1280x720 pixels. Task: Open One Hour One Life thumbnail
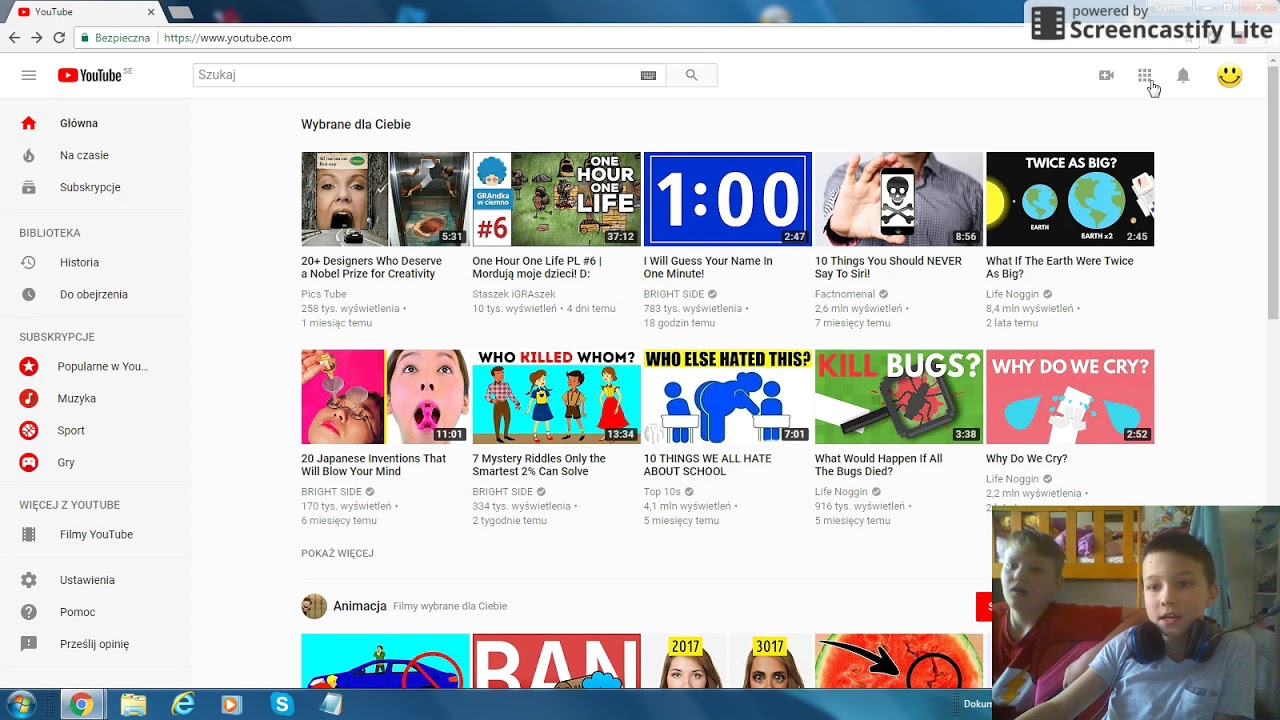tap(556, 199)
